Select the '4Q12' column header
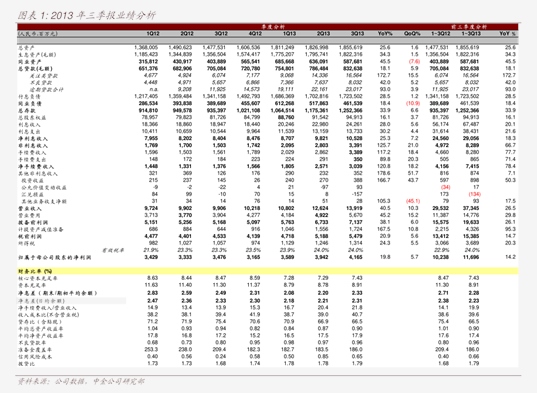Image resolution: width=537 pixels, height=393 pixels. click(x=255, y=34)
